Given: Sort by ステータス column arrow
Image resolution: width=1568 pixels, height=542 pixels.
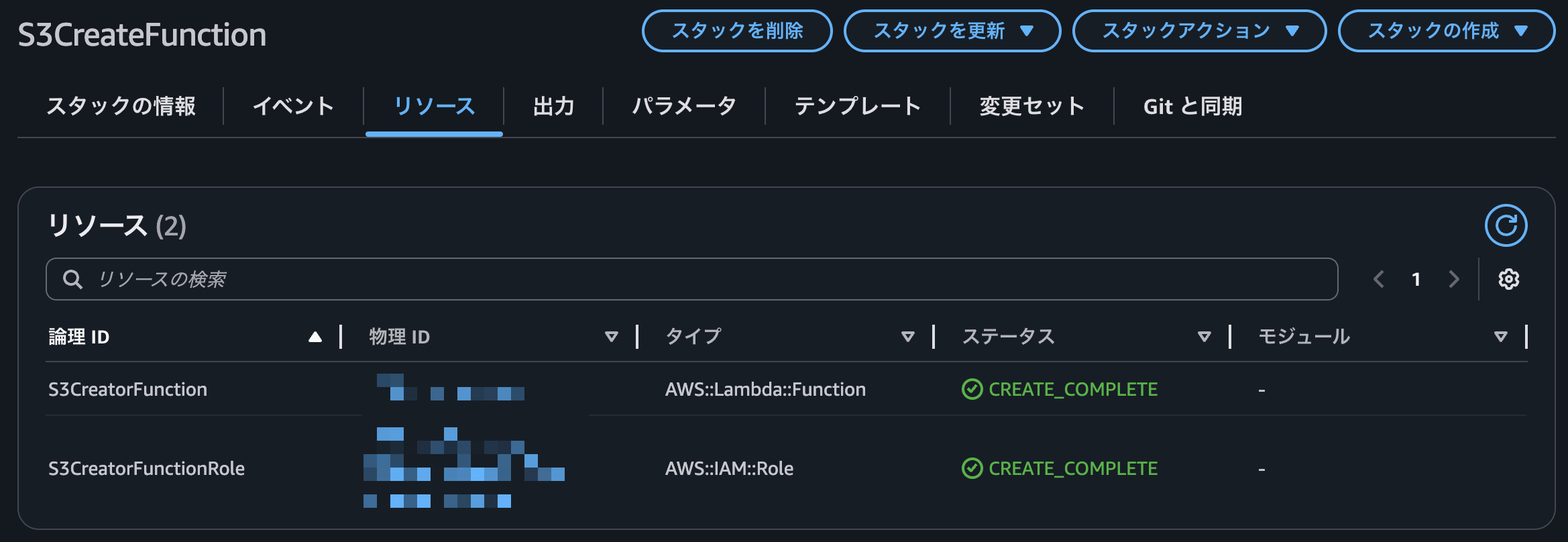Looking at the screenshot, I should 1204,337.
